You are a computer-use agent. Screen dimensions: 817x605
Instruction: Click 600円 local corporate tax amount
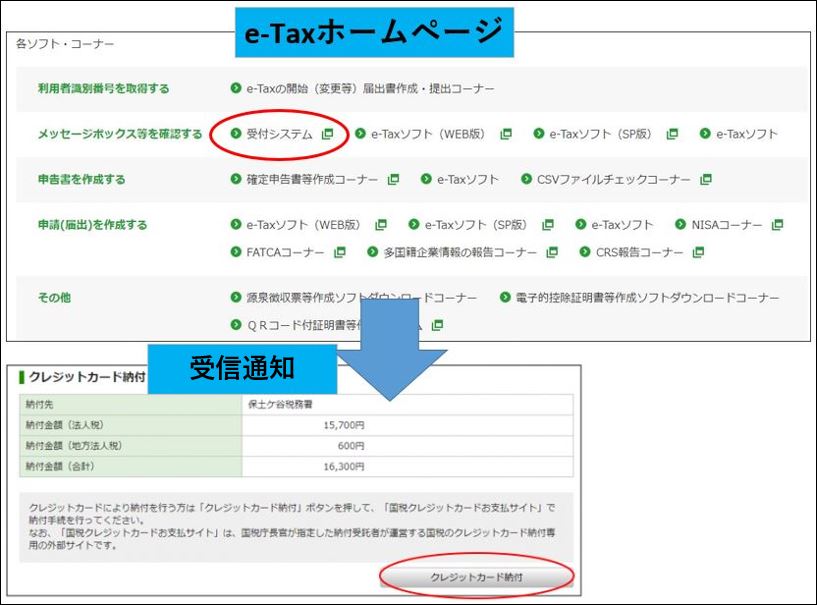351,446
